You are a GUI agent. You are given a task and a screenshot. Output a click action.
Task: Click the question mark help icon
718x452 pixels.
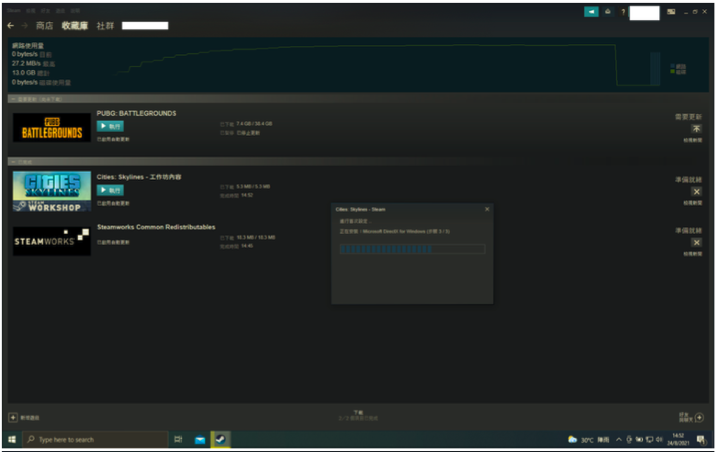click(x=623, y=12)
